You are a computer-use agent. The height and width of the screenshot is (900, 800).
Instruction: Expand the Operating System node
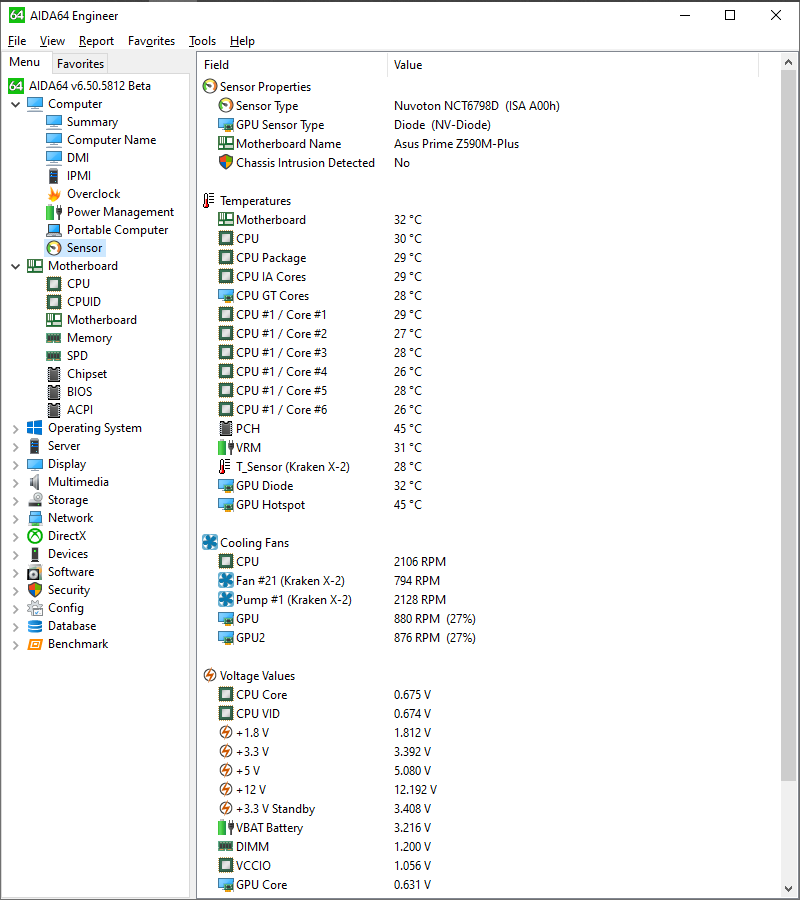tap(15, 428)
